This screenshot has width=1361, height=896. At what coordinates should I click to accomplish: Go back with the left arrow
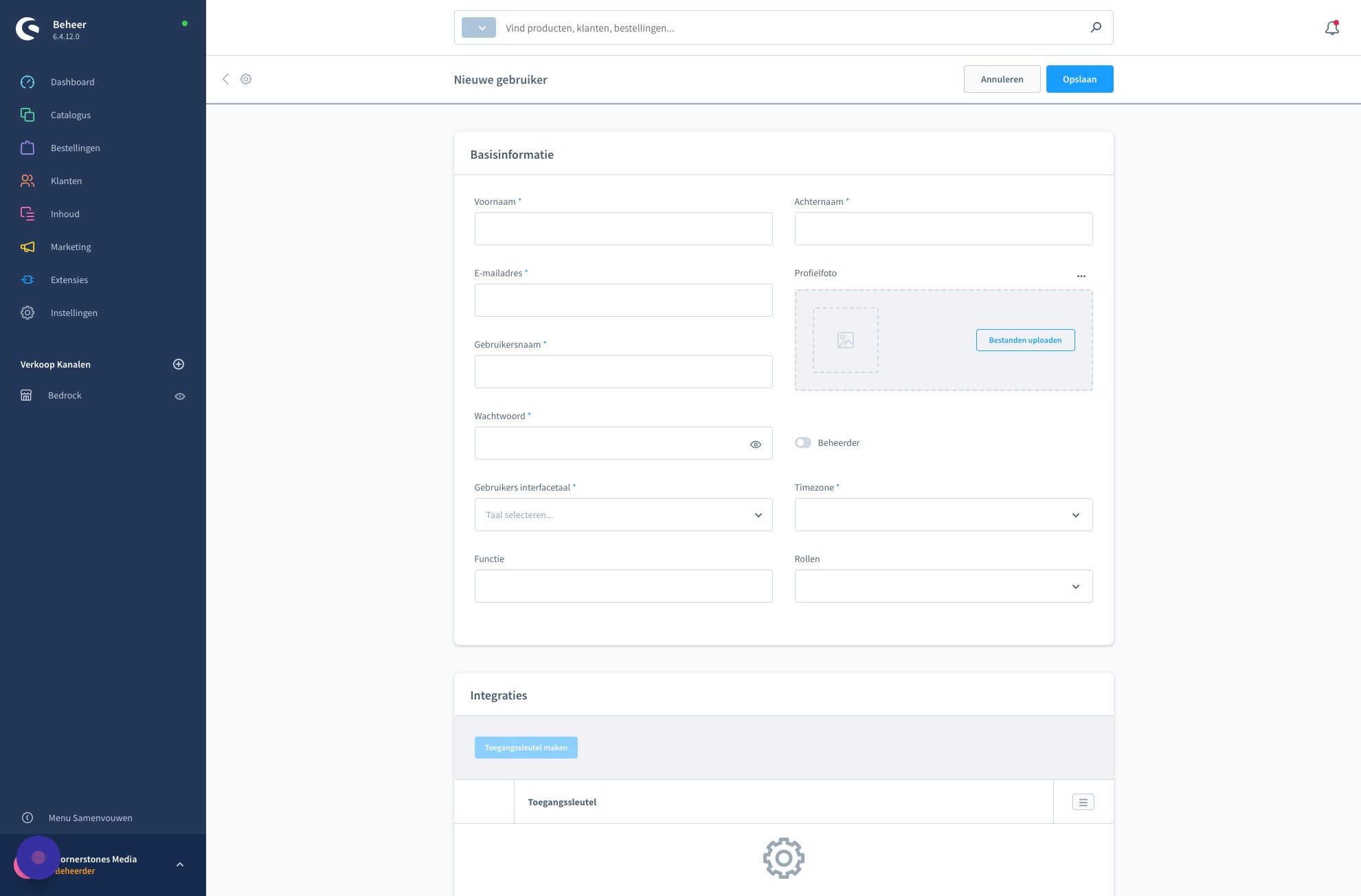[x=225, y=79]
